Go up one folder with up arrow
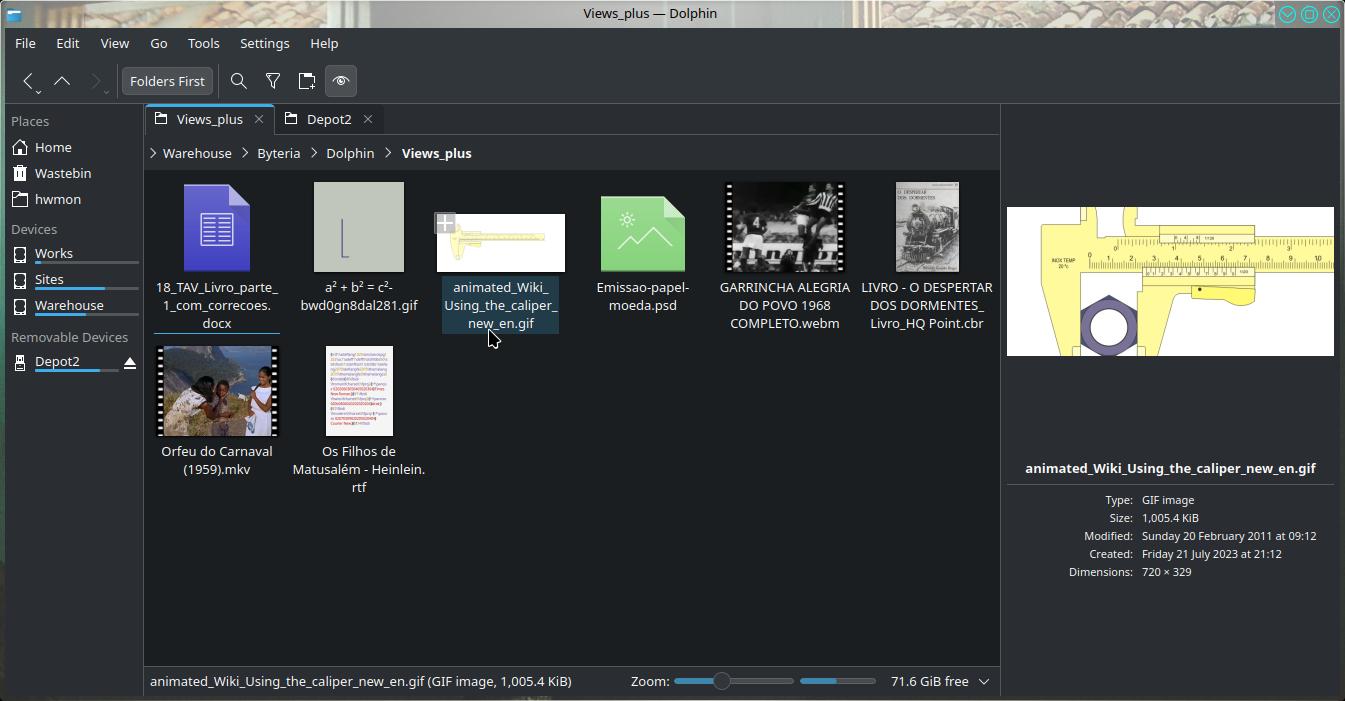1345x701 pixels. point(62,81)
